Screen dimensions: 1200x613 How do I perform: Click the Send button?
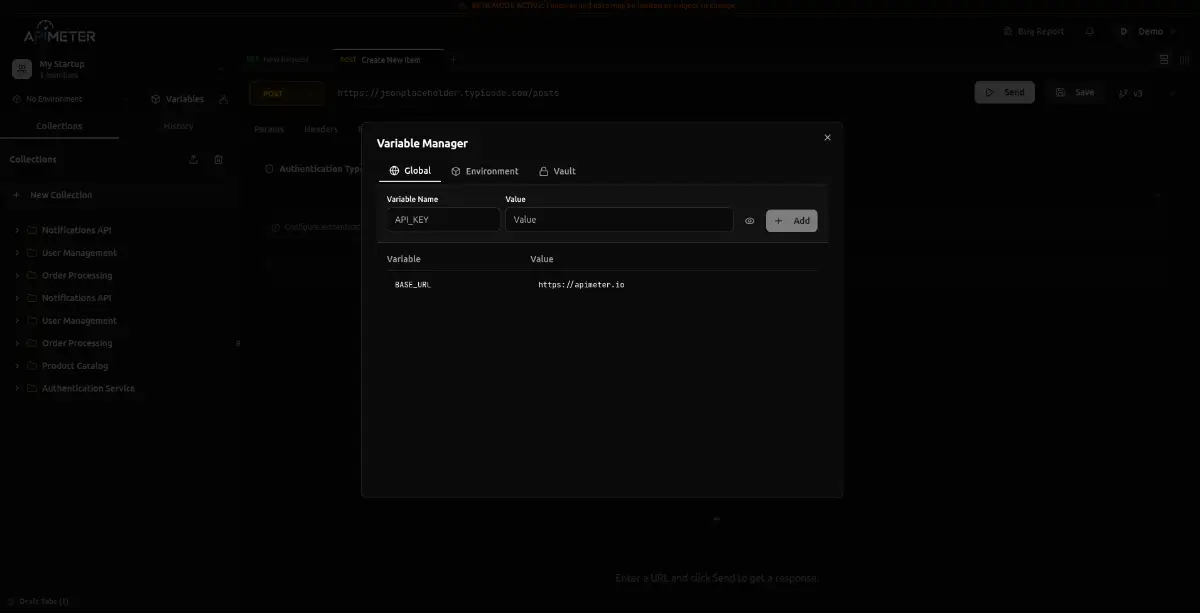coord(1004,92)
